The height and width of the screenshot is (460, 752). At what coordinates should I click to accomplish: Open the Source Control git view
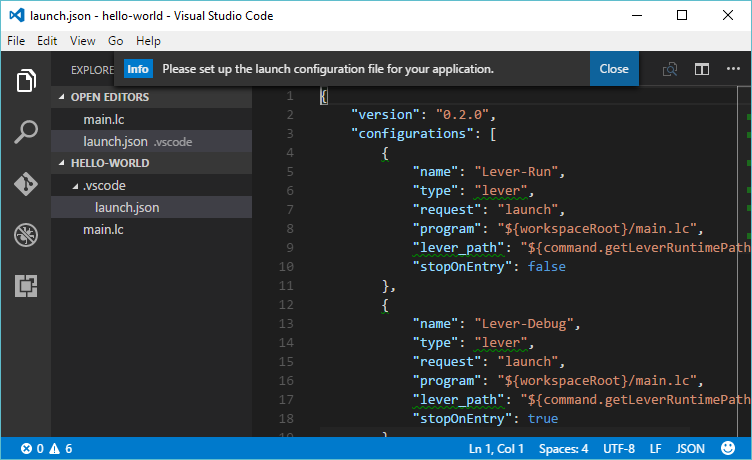(26, 184)
